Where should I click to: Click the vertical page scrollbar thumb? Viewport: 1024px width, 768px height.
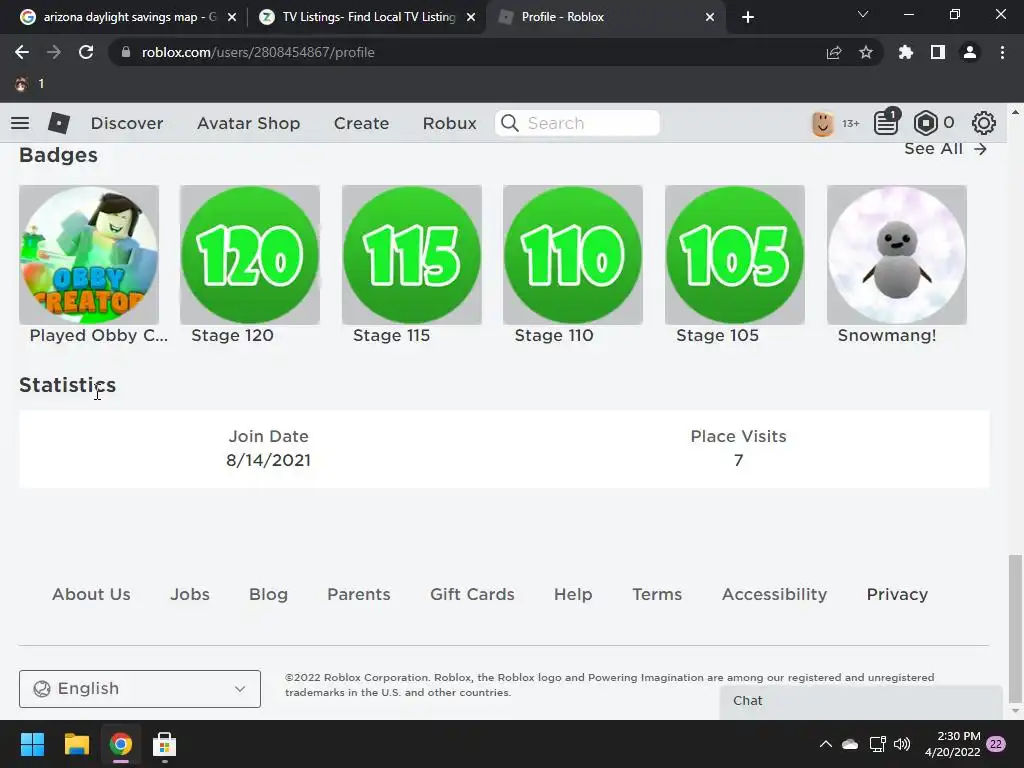[x=1015, y=627]
